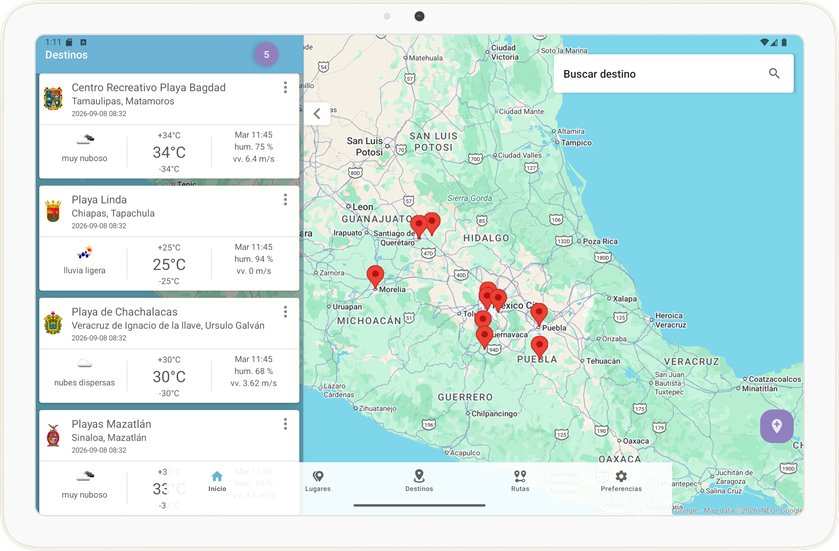Click the 25°C temperature reading
The height and width of the screenshot is (551, 839).
pyautogui.click(x=169, y=264)
